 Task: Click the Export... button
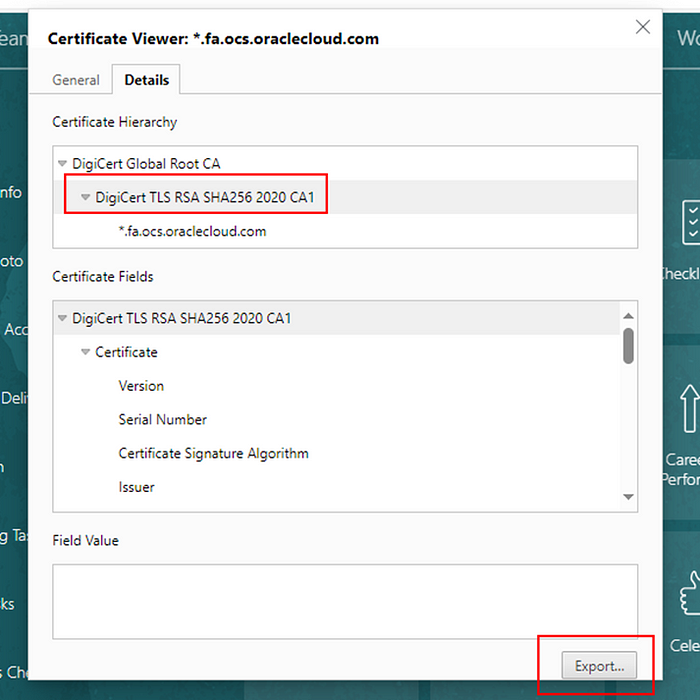click(x=599, y=666)
